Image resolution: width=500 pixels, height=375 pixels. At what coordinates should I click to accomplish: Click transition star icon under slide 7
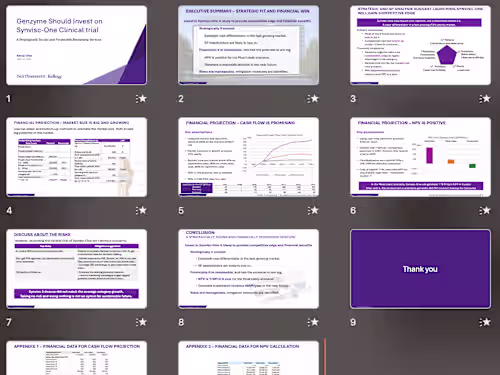click(141, 322)
